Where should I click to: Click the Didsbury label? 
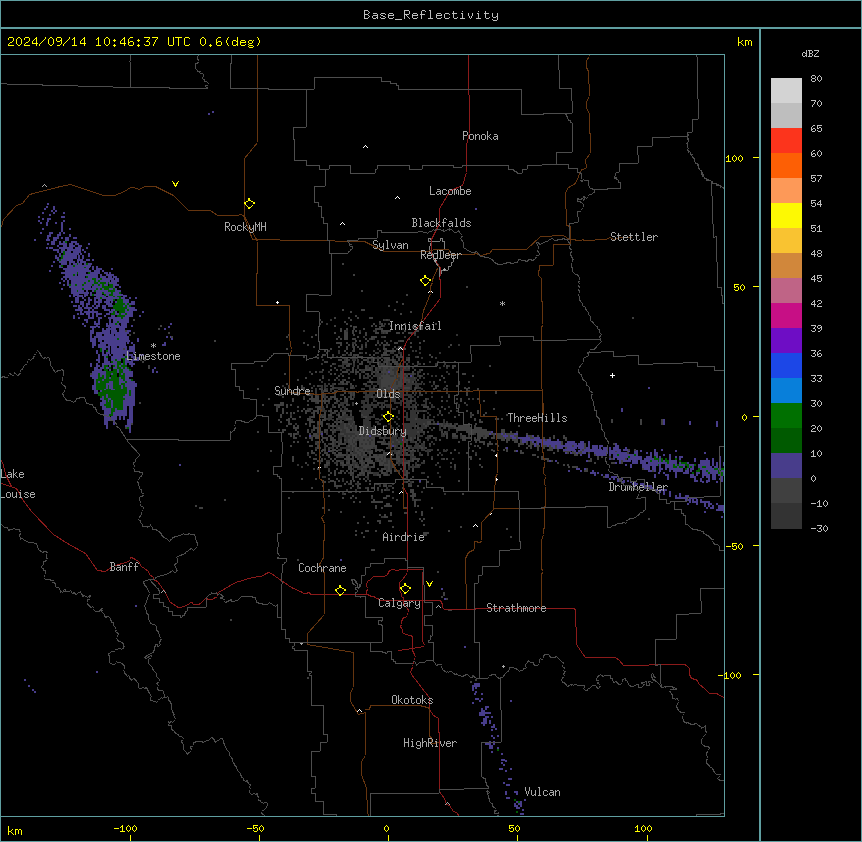[383, 431]
